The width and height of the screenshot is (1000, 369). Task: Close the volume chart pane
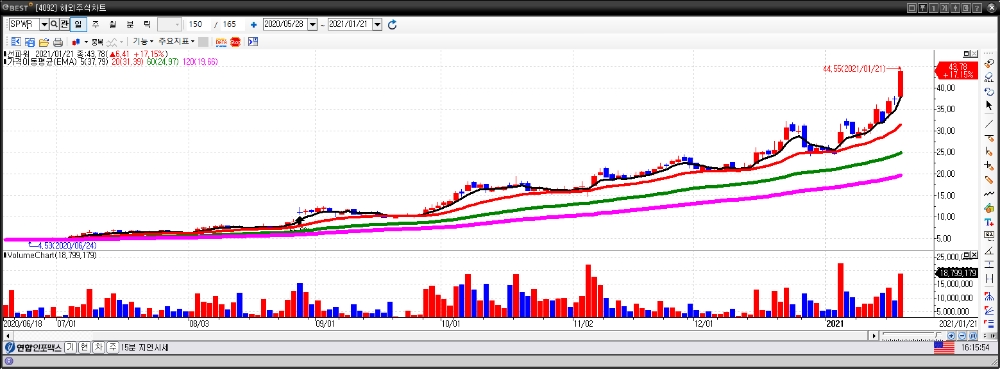pyautogui.click(x=974, y=254)
